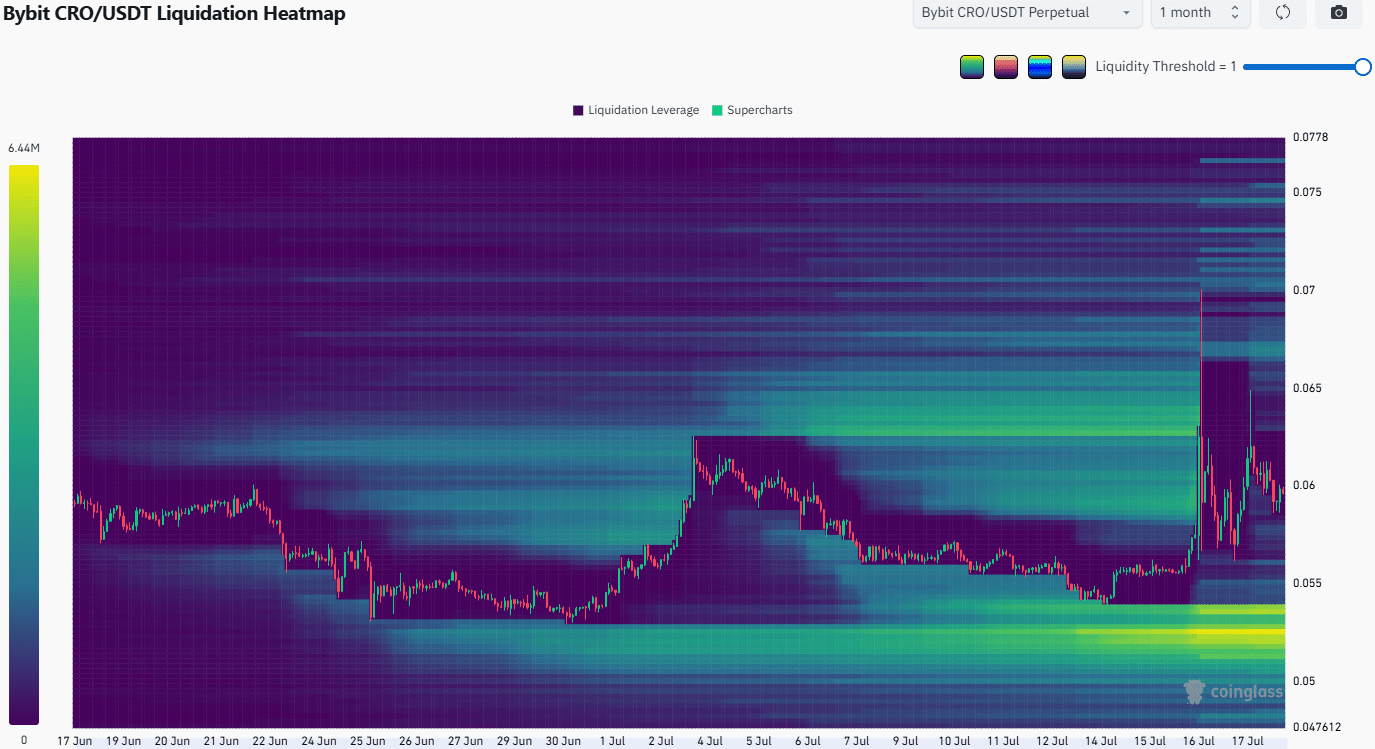Click the 14 Jul date label
The image size is (1375, 749).
[x=1101, y=741]
